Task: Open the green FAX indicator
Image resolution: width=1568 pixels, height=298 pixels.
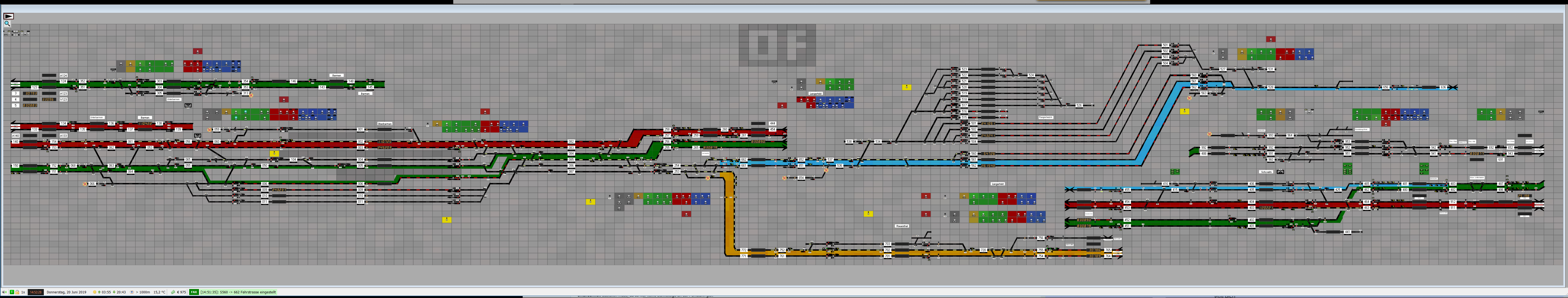Action: (x=194, y=292)
